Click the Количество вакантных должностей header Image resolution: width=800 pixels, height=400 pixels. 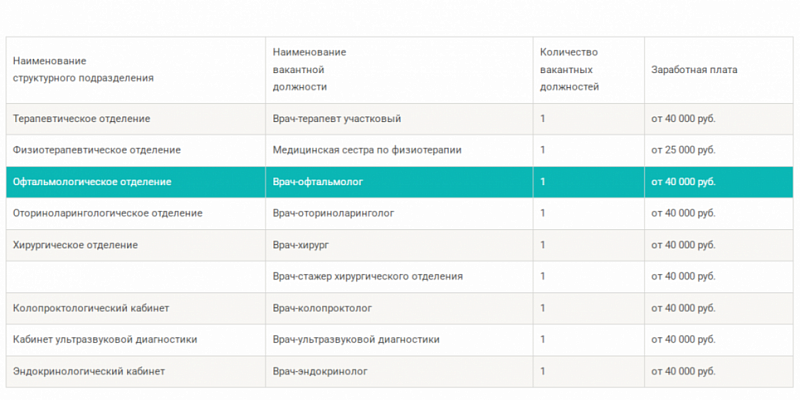click(x=569, y=69)
